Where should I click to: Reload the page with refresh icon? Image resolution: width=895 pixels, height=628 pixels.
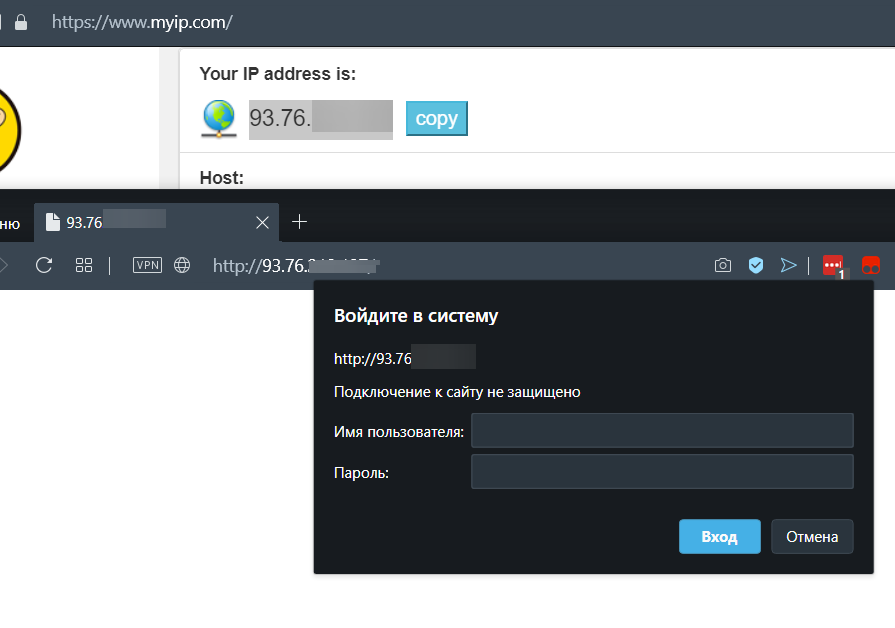click(x=44, y=265)
